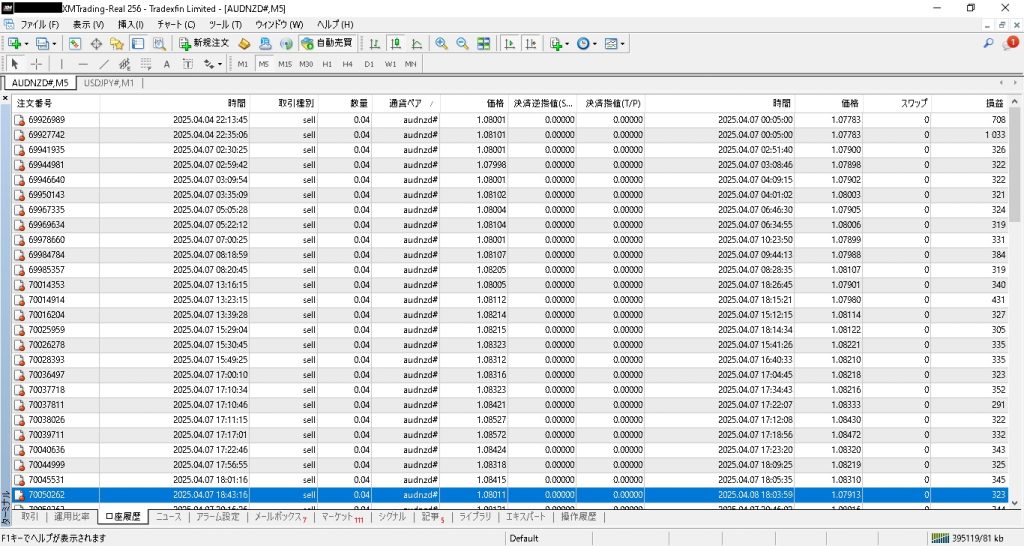The width and height of the screenshot is (1024, 546).
Task: Click the zoom in magnifier icon
Action: pyautogui.click(x=441, y=44)
